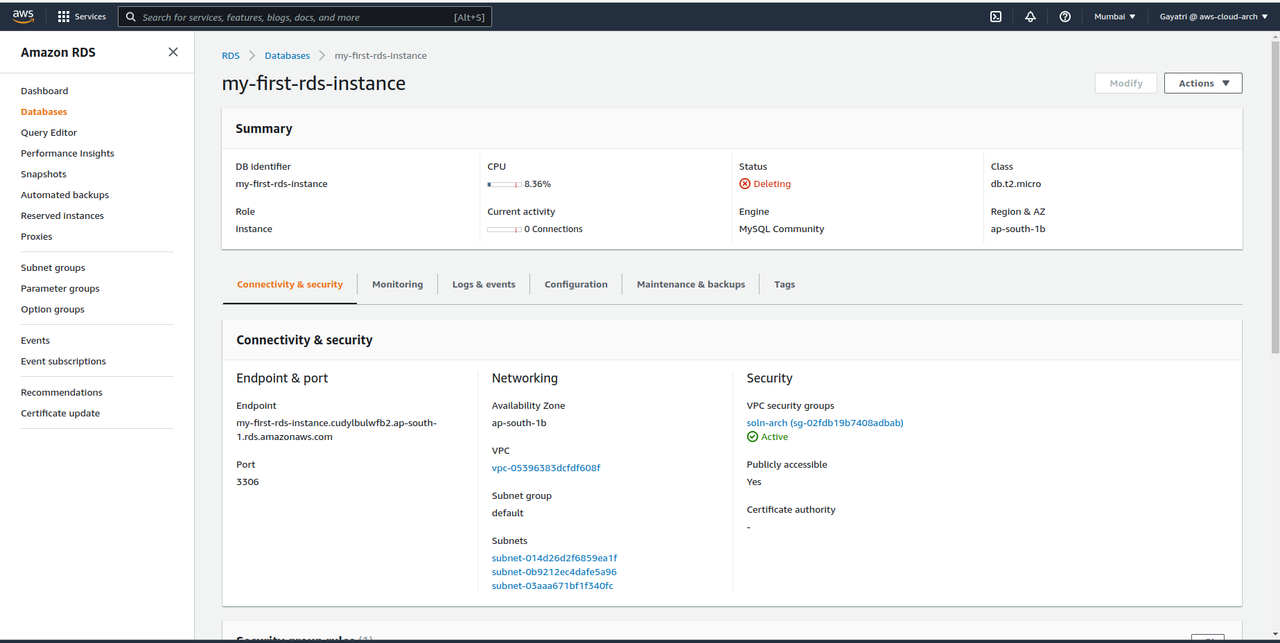Open the Gayatri account menu dropdown
This screenshot has height=643, width=1280.
(1213, 17)
